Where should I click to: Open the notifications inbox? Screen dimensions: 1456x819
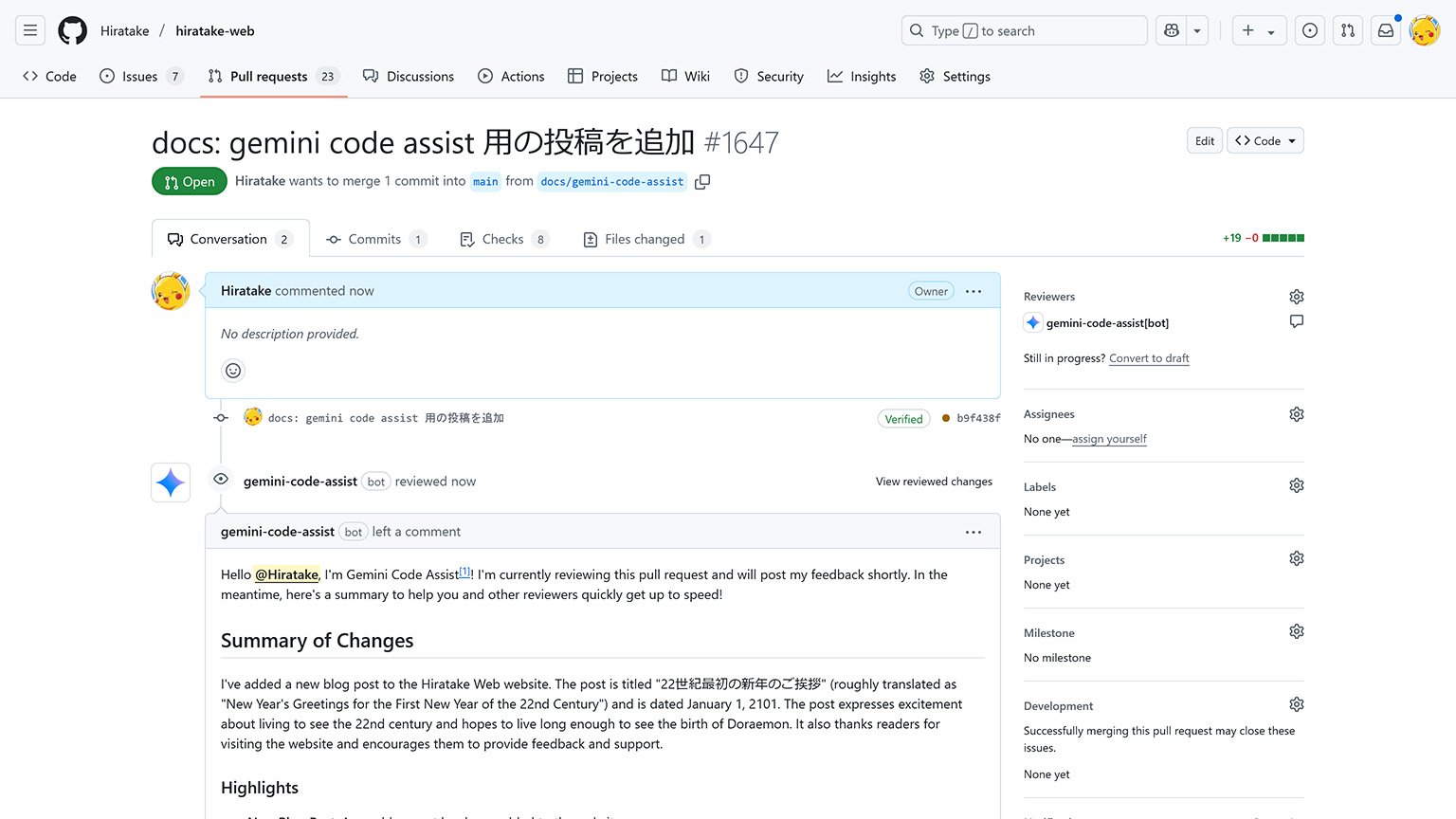[1386, 30]
